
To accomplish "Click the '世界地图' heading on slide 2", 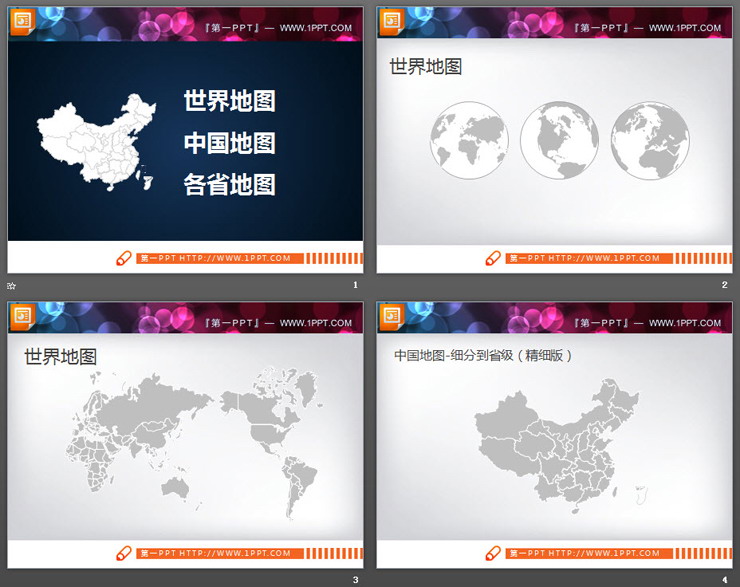I will coord(425,67).
